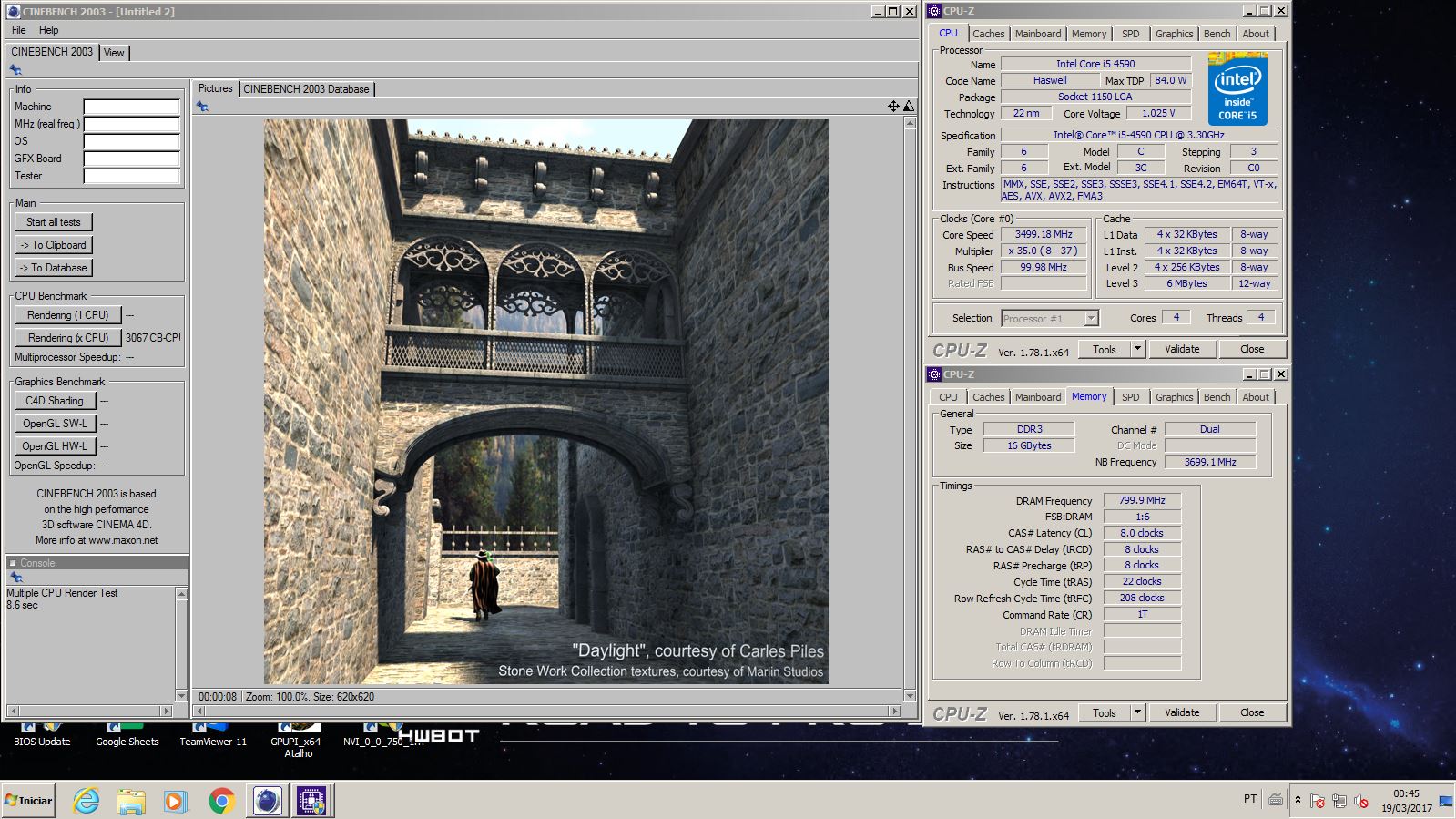The width and height of the screenshot is (1456, 819).
Task: Expand the Tools dropdown arrow in lower CPU-Z
Action: (x=1137, y=712)
